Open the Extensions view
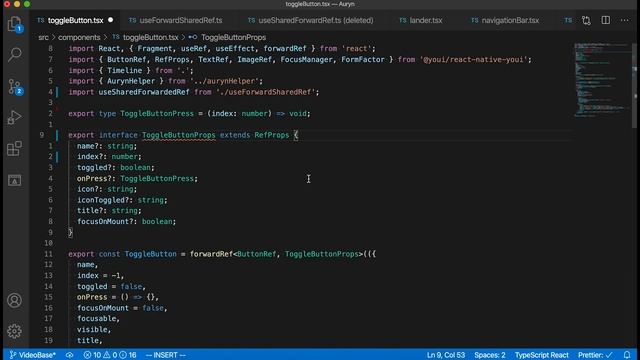Viewport: 640px width, 360px height. [x=14, y=149]
